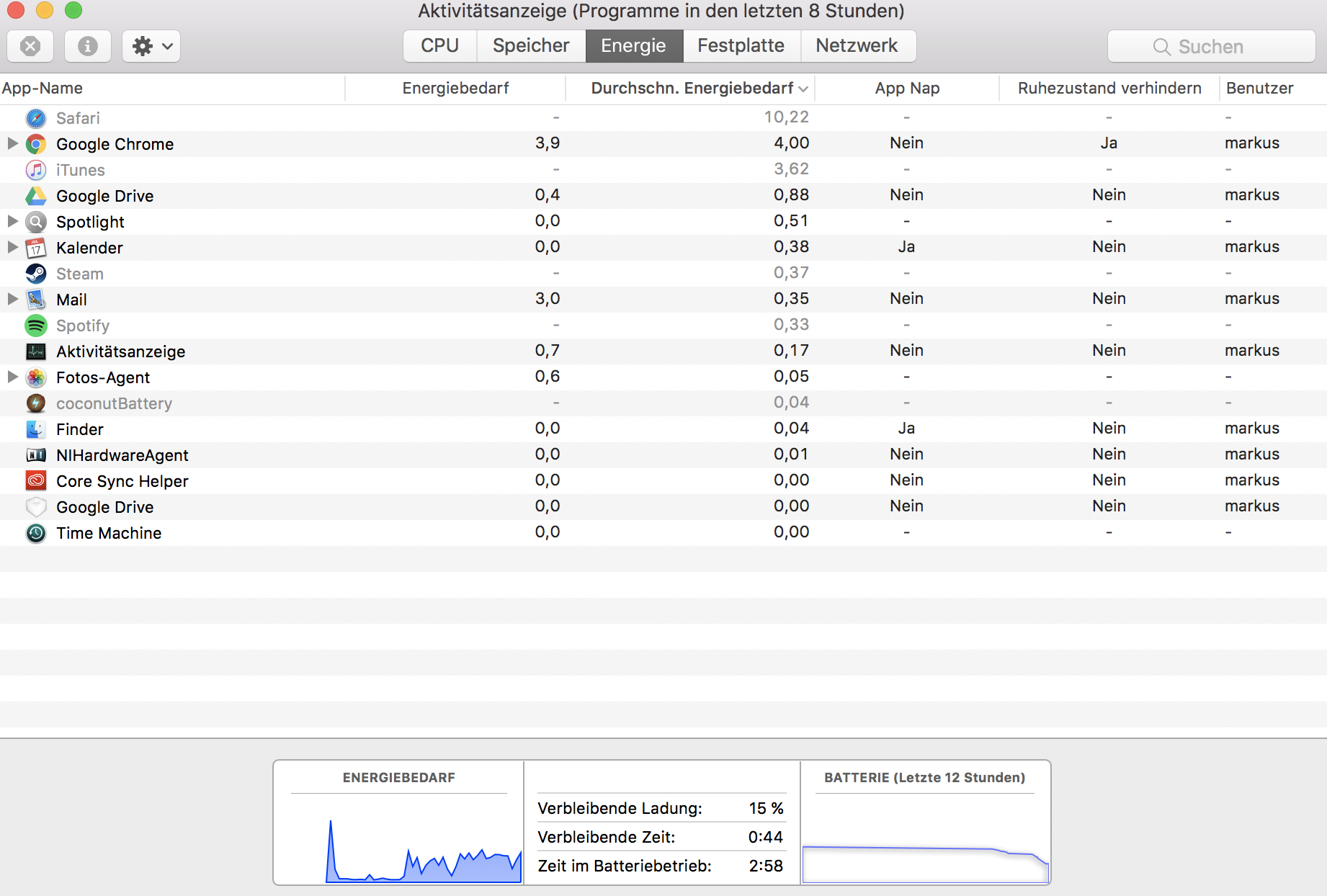
Task: Click Verbleibende Ladung value 15 %
Action: click(x=766, y=808)
